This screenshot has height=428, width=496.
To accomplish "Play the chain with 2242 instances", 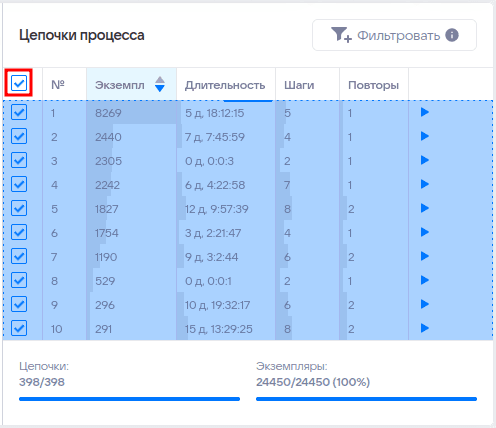I will coord(424,184).
